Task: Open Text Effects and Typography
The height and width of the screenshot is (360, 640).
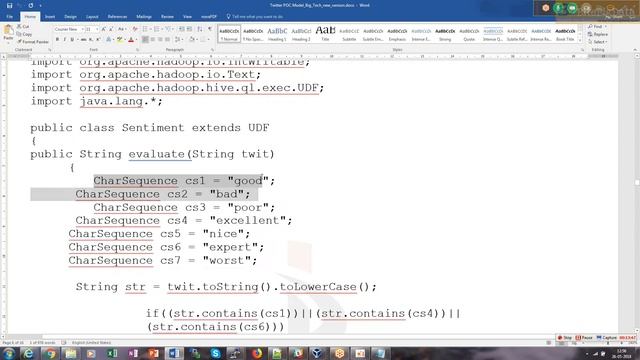Action: (x=109, y=40)
